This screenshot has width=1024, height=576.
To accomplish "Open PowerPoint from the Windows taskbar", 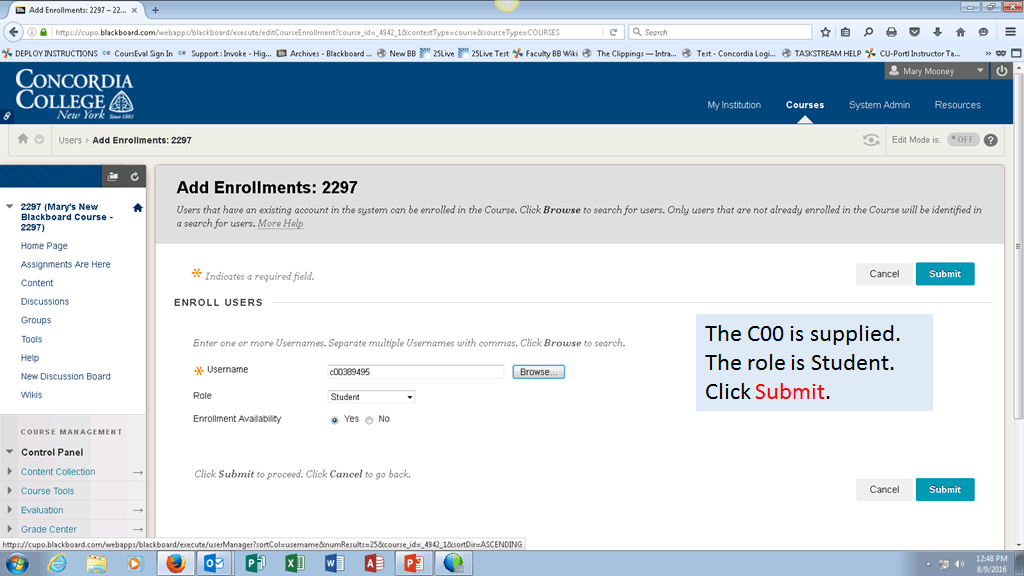I will coord(413,563).
